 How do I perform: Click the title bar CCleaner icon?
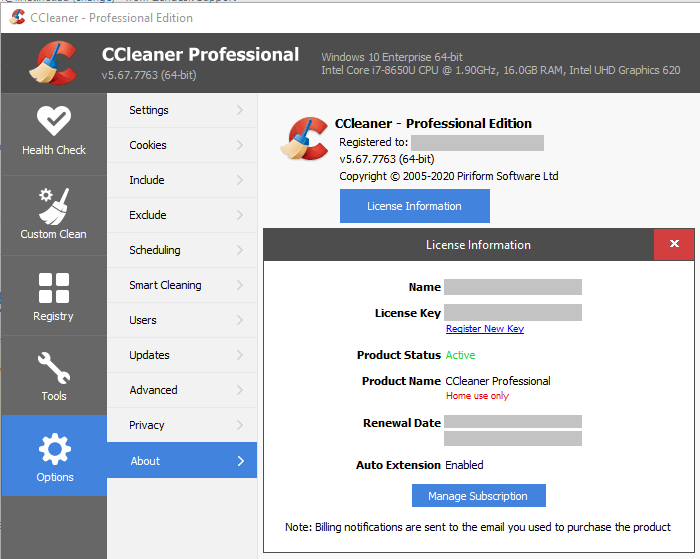pyautogui.click(x=17, y=18)
